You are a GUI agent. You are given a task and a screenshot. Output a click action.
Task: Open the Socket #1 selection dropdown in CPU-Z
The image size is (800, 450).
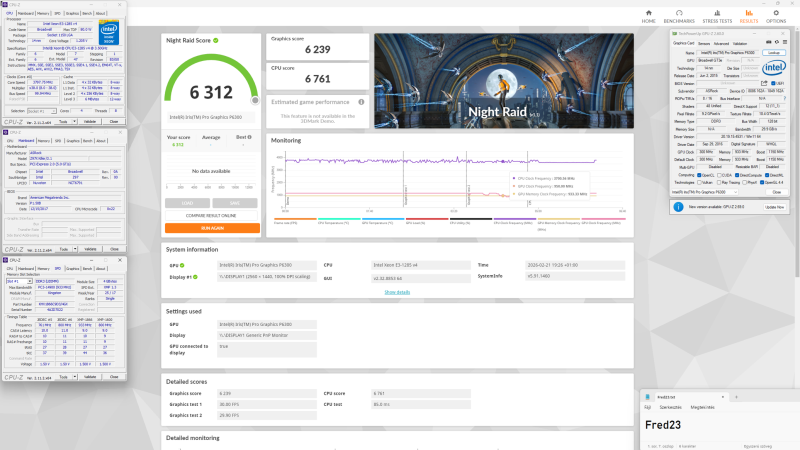(x=42, y=111)
